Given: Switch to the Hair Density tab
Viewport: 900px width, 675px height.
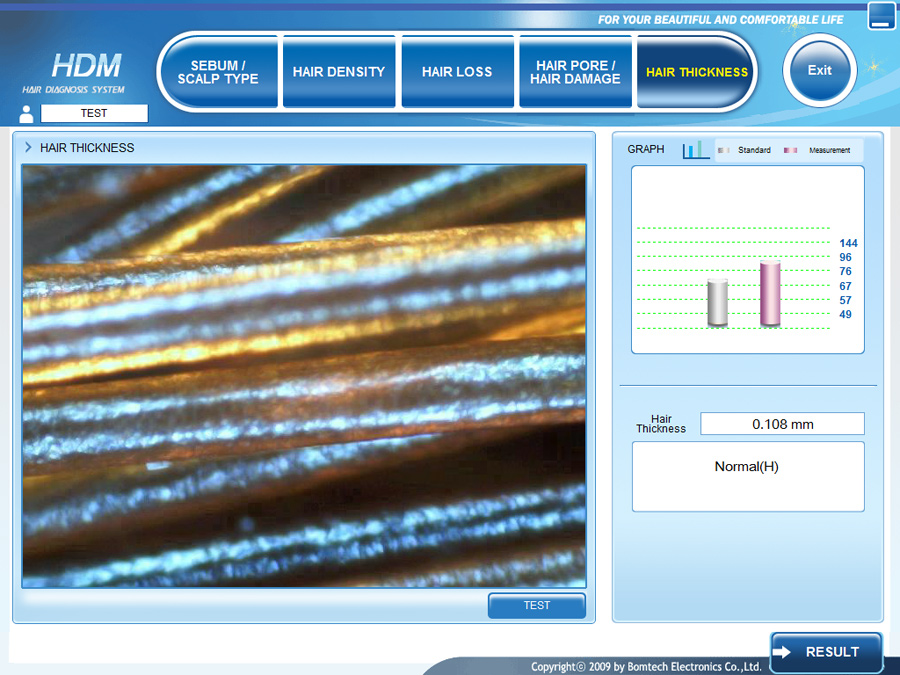Looking at the screenshot, I should pos(339,72).
